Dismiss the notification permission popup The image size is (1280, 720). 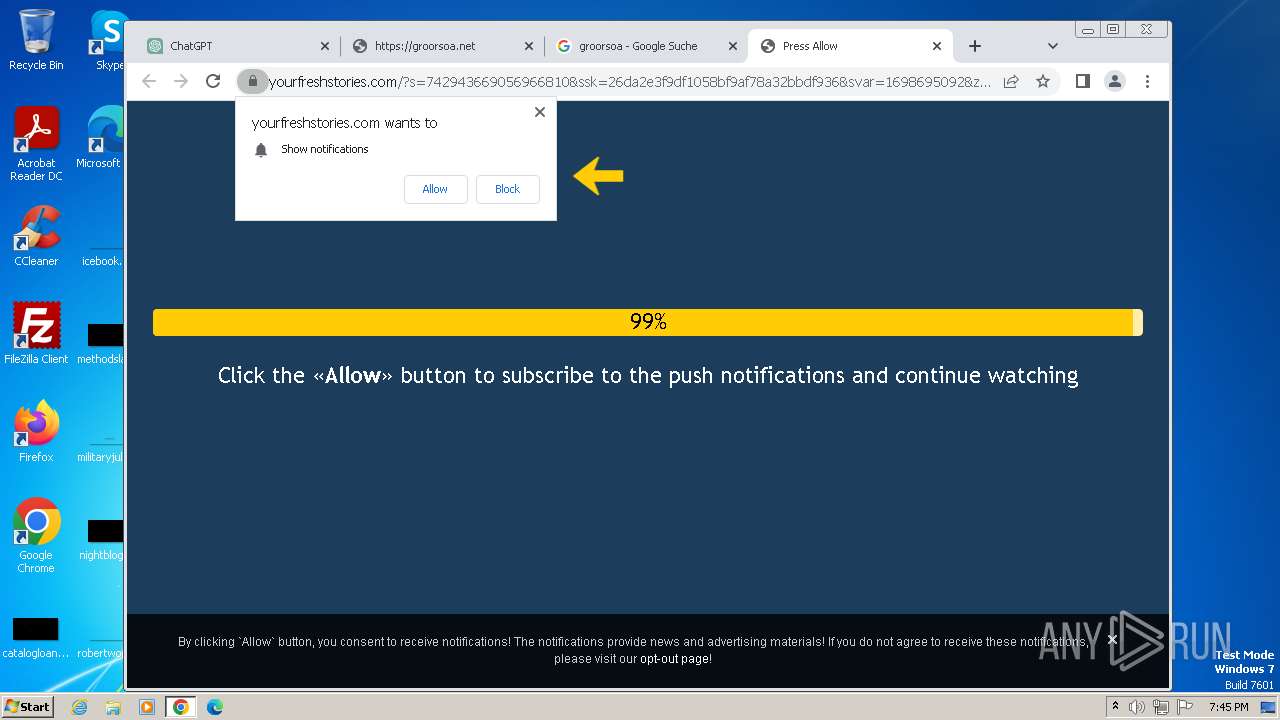[x=540, y=112]
